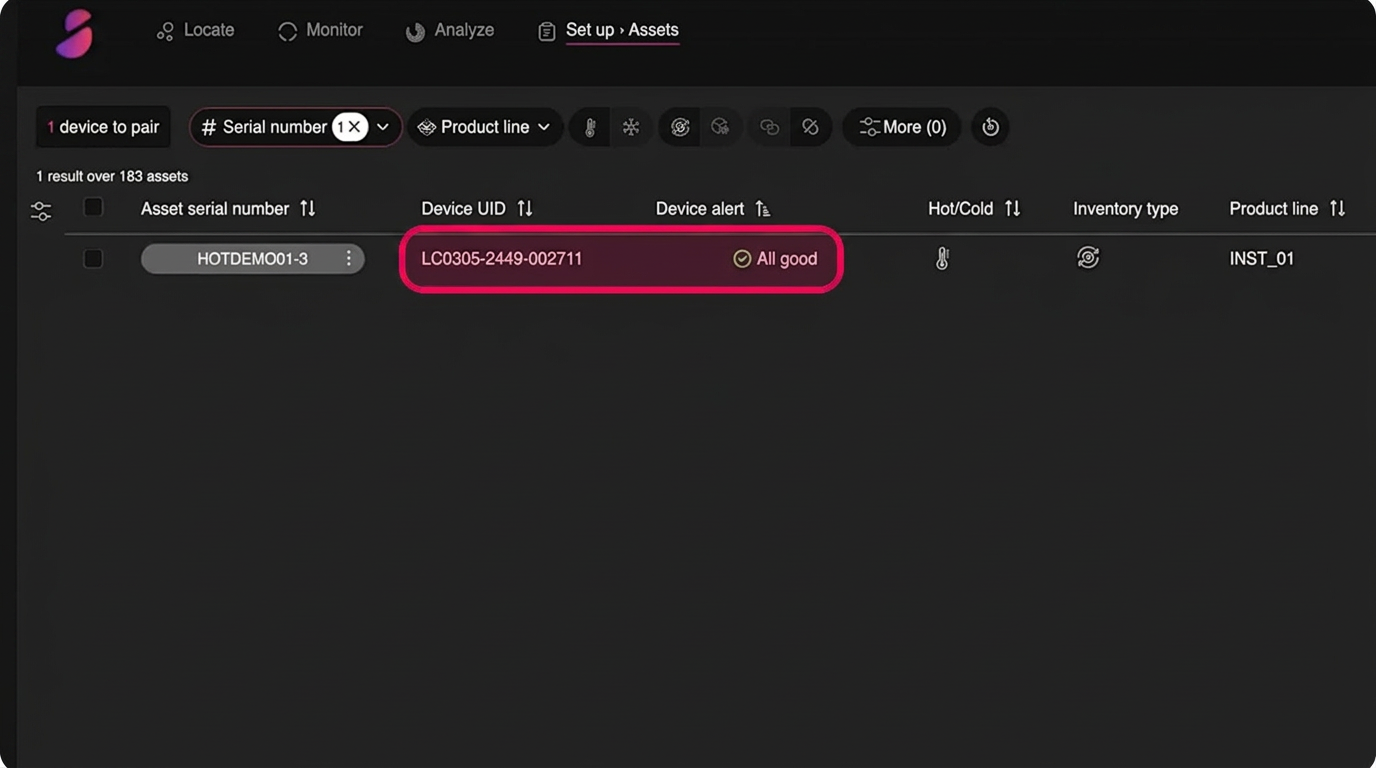The width and height of the screenshot is (1376, 768).
Task: Open the Set up › Assets section
Action: pos(608,30)
